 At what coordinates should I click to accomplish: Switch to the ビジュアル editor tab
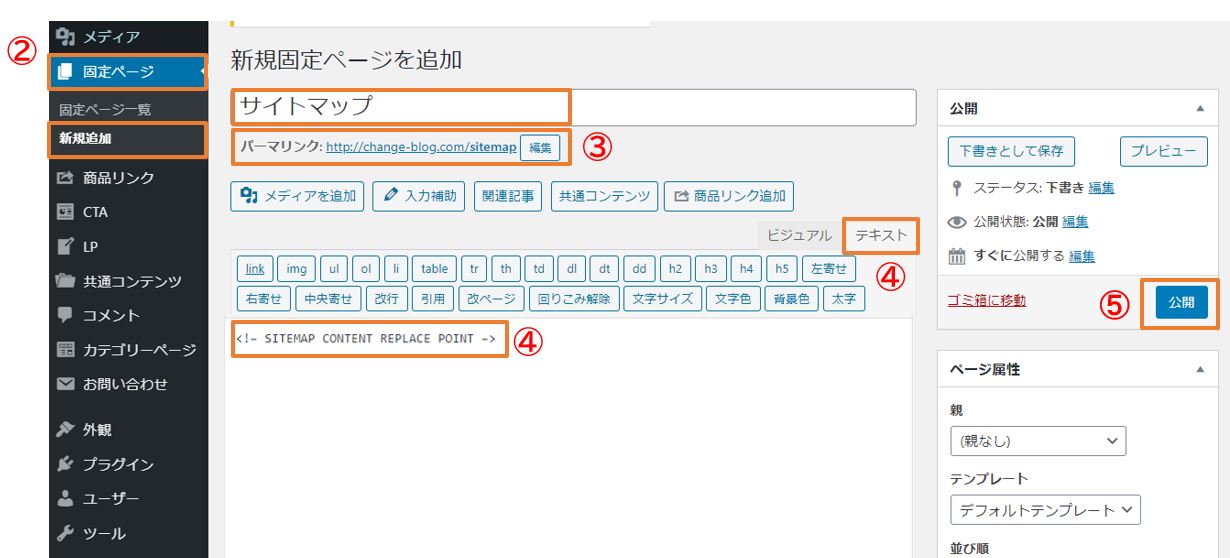(799, 235)
